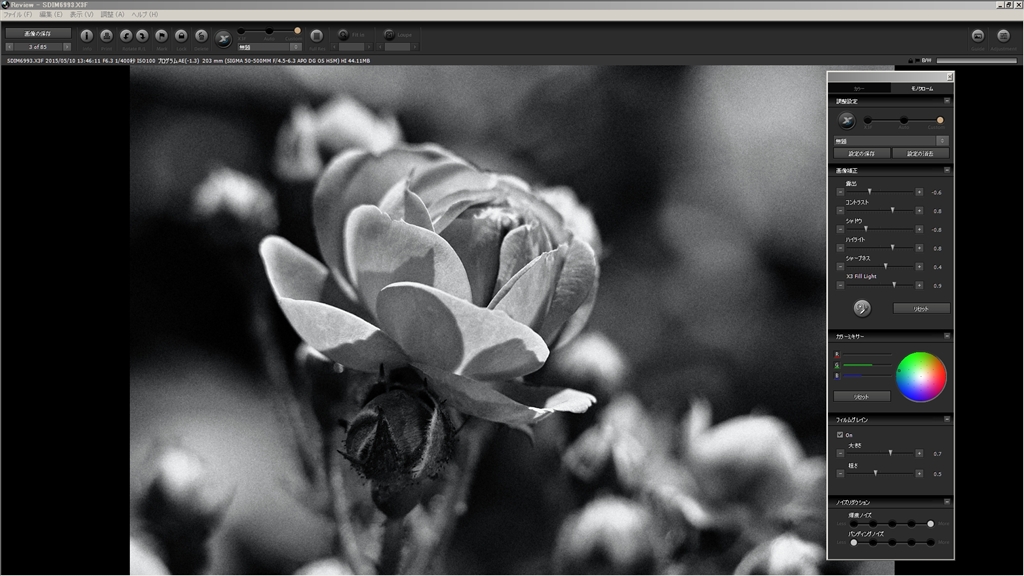Viewport: 1024px width, 576px height.
Task: Select Custom mode dot in toolbar
Action: 297,31
